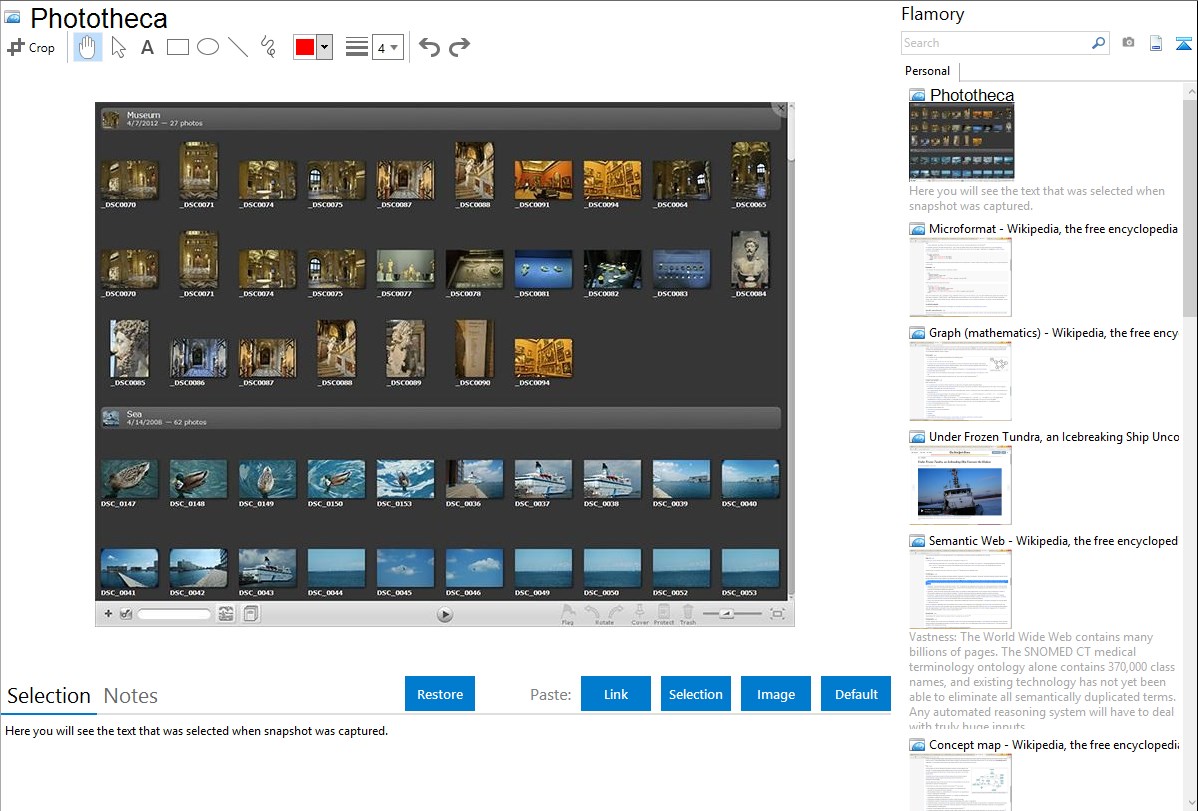Select the Crop tool
This screenshot has height=811, width=1198.
pos(31,47)
